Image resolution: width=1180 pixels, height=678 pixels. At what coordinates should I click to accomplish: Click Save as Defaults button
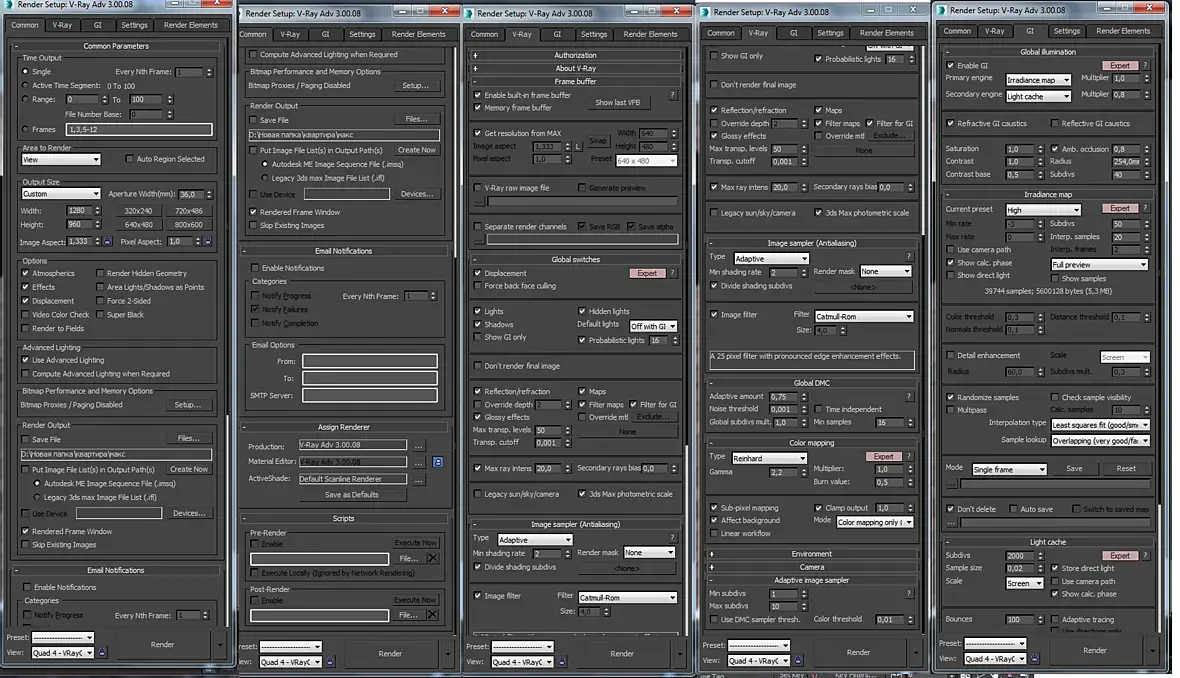click(x=351, y=495)
